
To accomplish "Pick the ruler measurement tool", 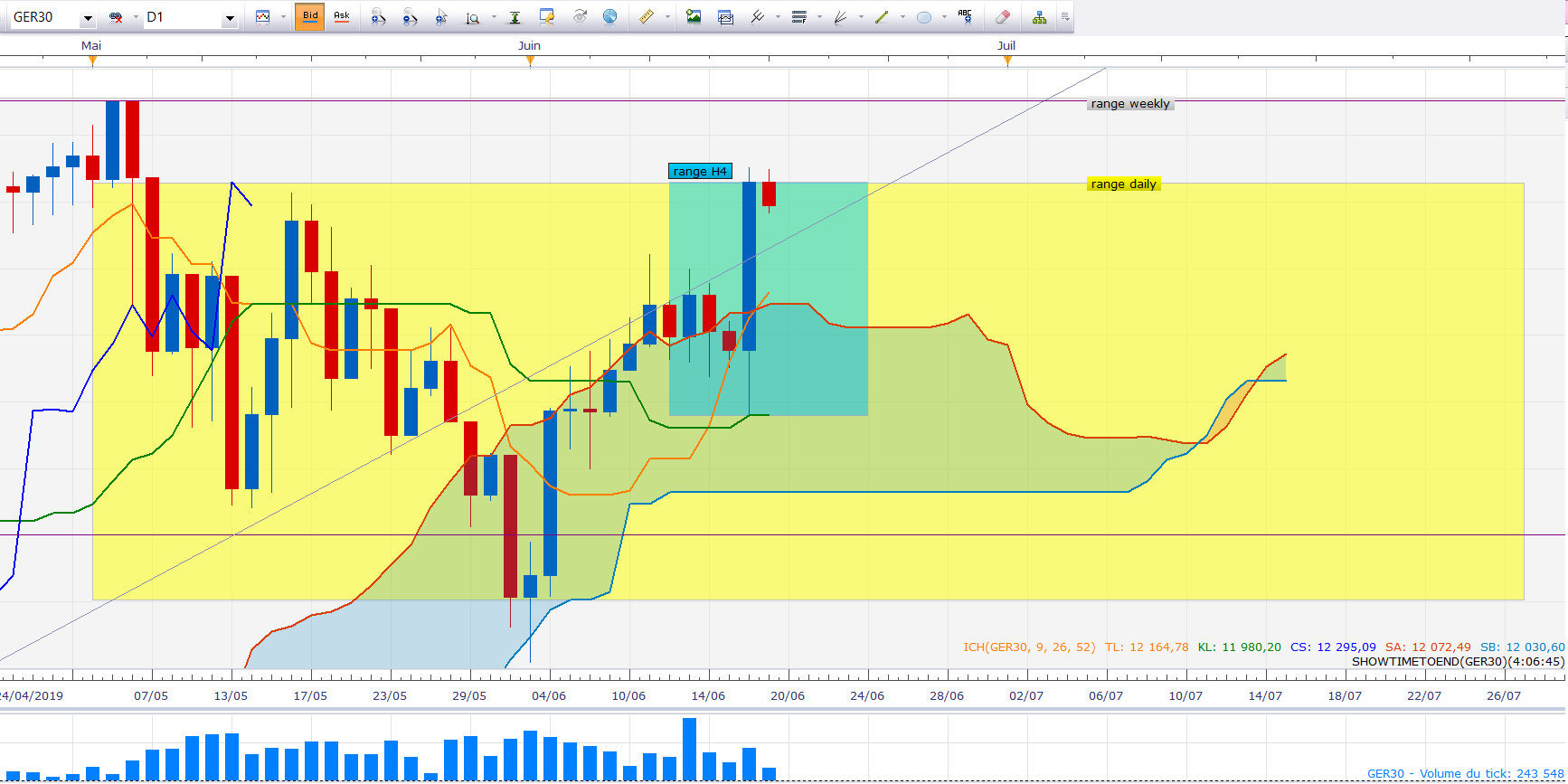I will 647,16.
